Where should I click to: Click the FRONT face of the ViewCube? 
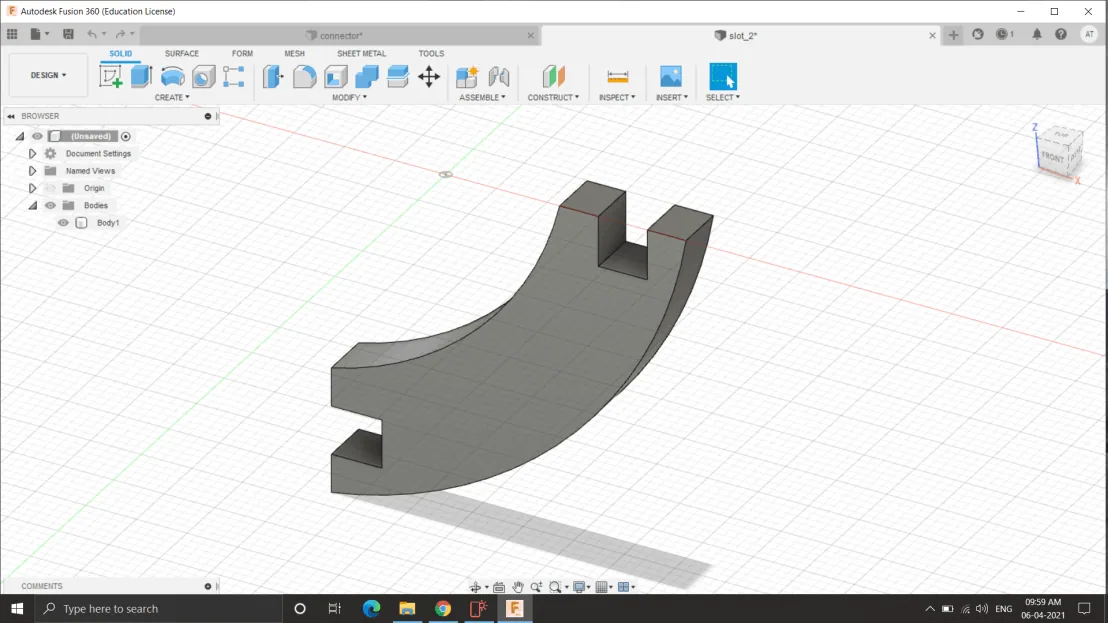(x=1052, y=156)
